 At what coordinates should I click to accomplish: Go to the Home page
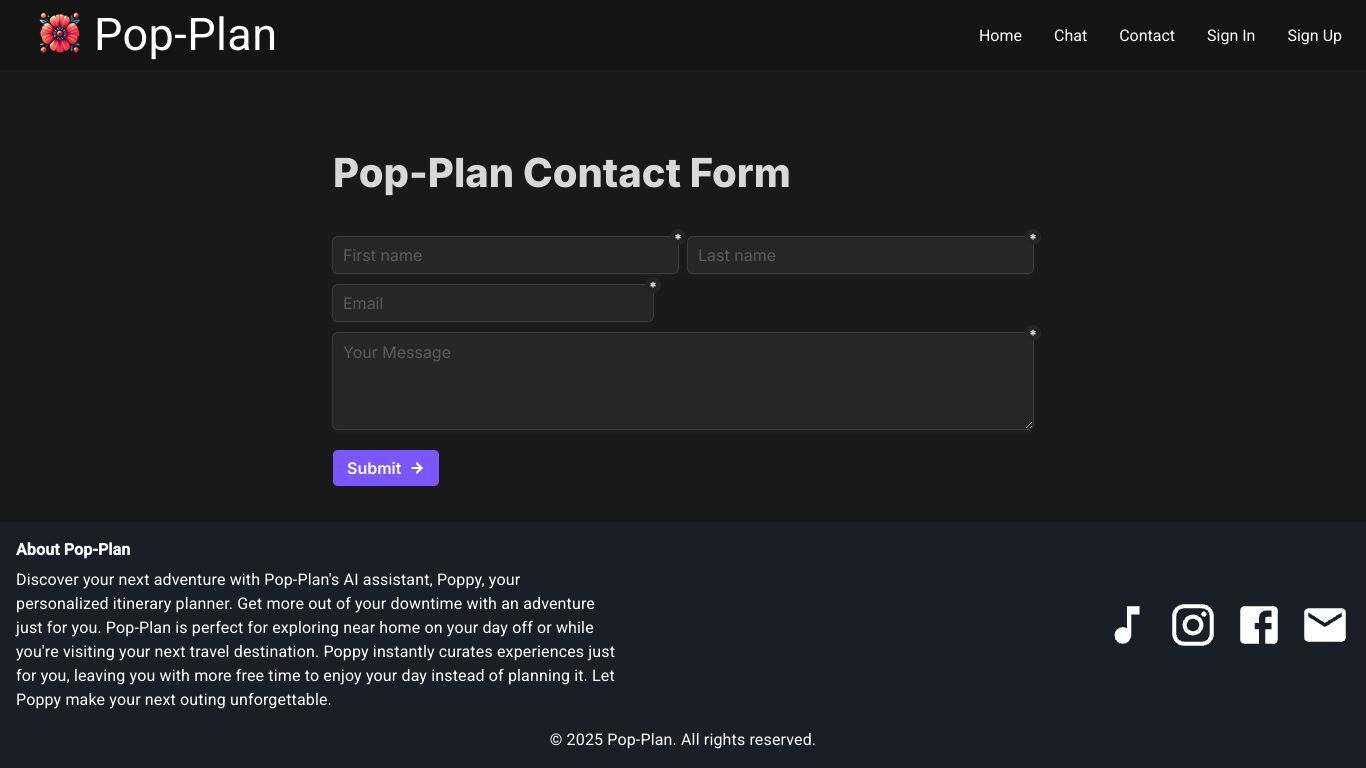[1000, 35]
